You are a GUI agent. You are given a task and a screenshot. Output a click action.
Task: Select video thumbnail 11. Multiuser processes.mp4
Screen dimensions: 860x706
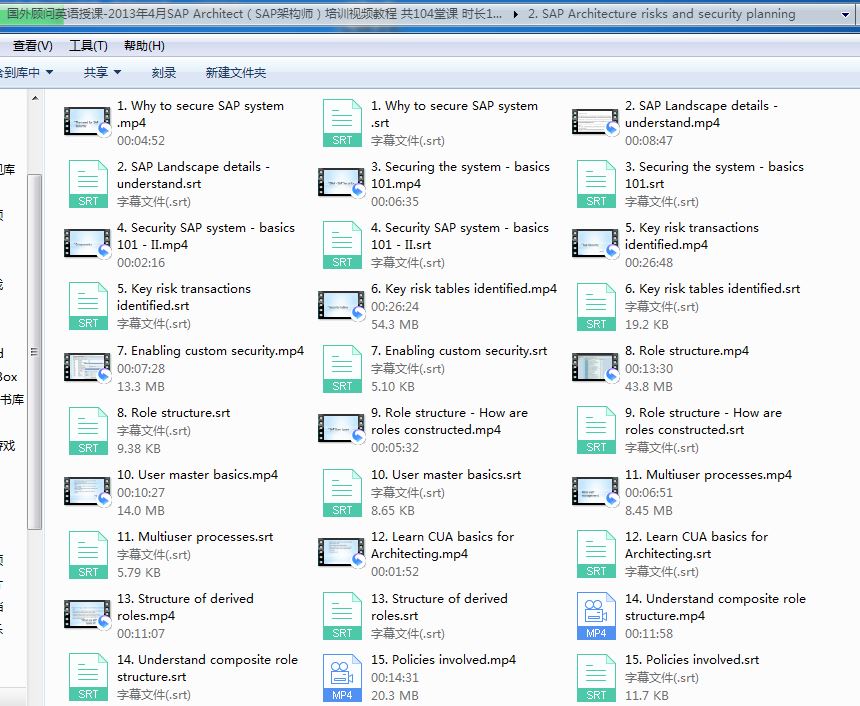click(596, 491)
